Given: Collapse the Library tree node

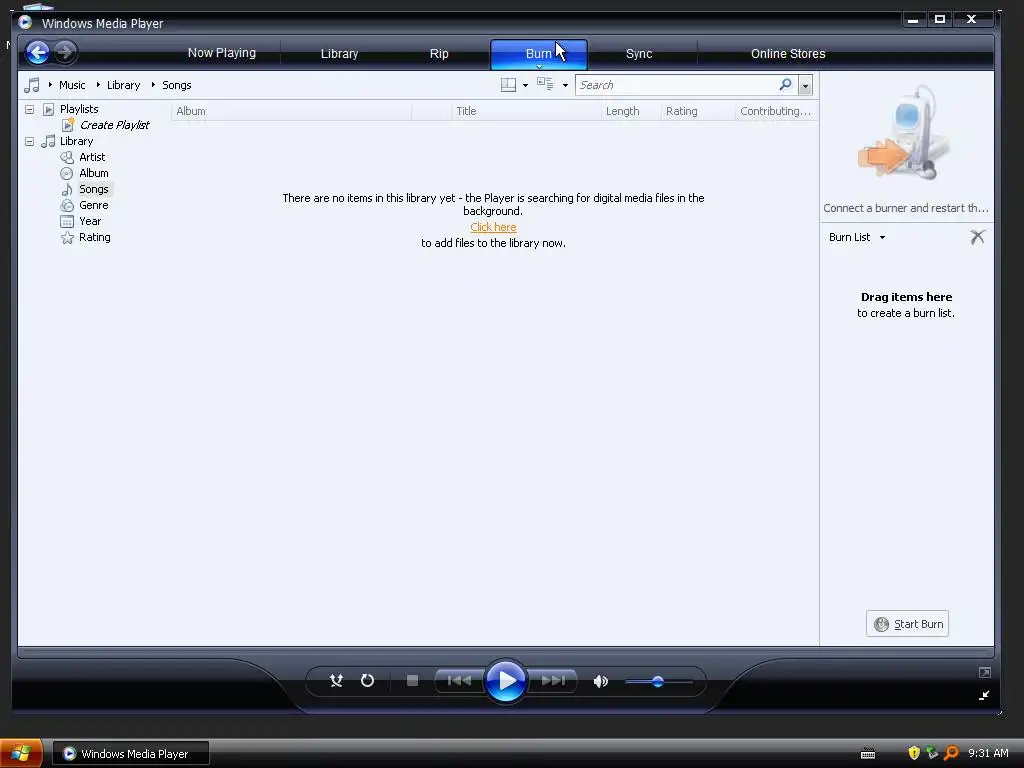Looking at the screenshot, I should point(29,141).
